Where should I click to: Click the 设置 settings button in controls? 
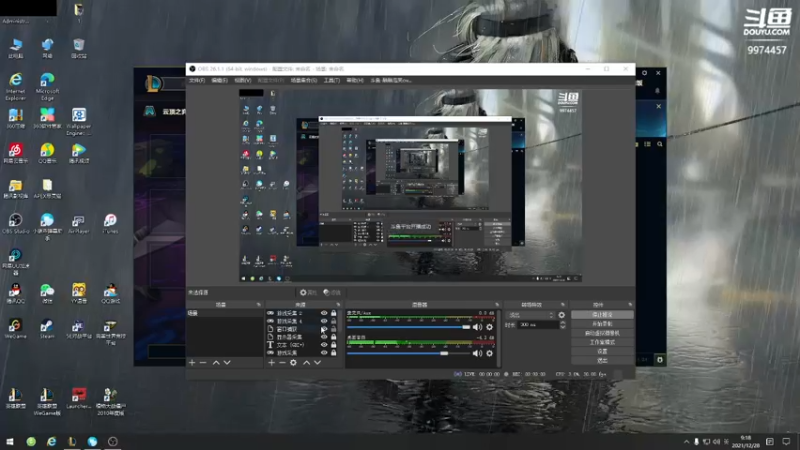tap(602, 352)
